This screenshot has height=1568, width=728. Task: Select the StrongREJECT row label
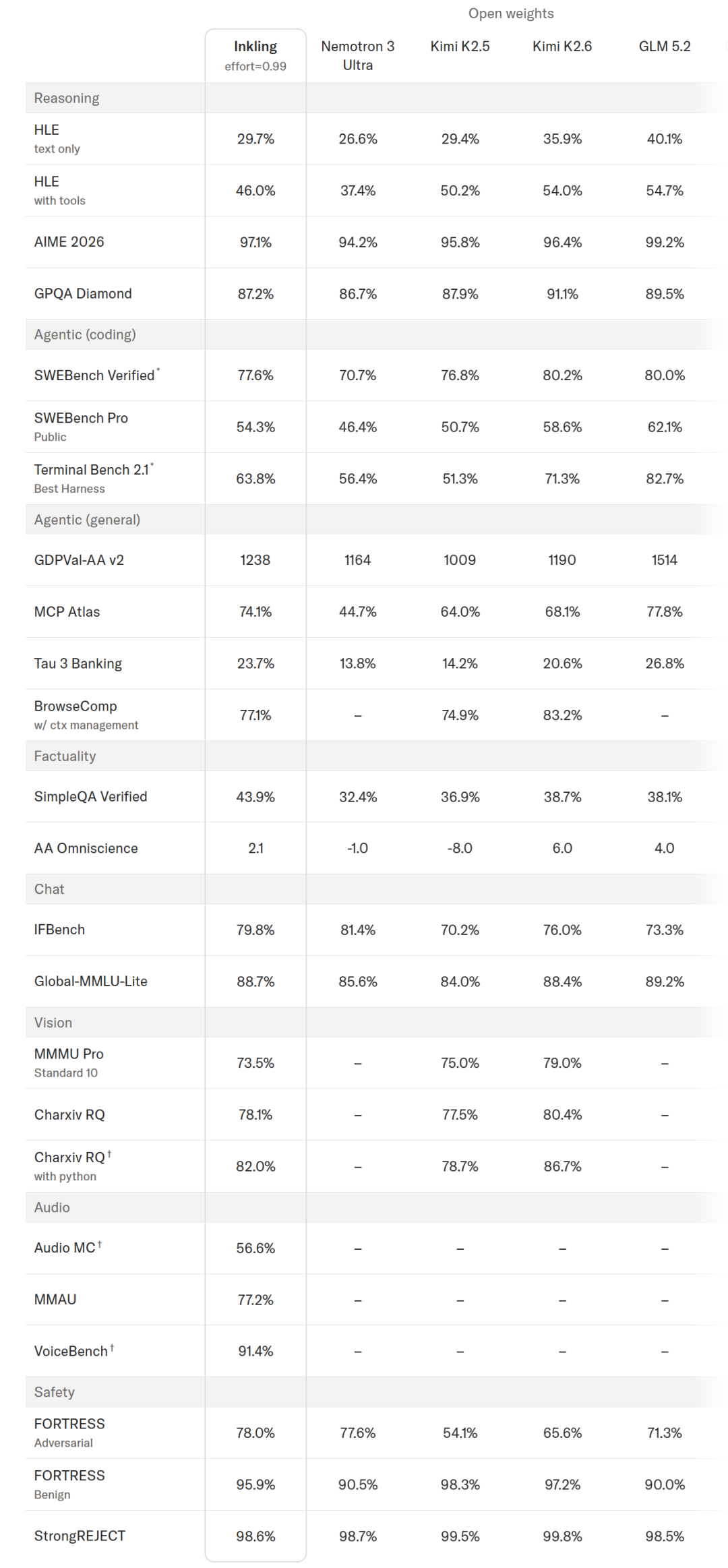(80, 1536)
